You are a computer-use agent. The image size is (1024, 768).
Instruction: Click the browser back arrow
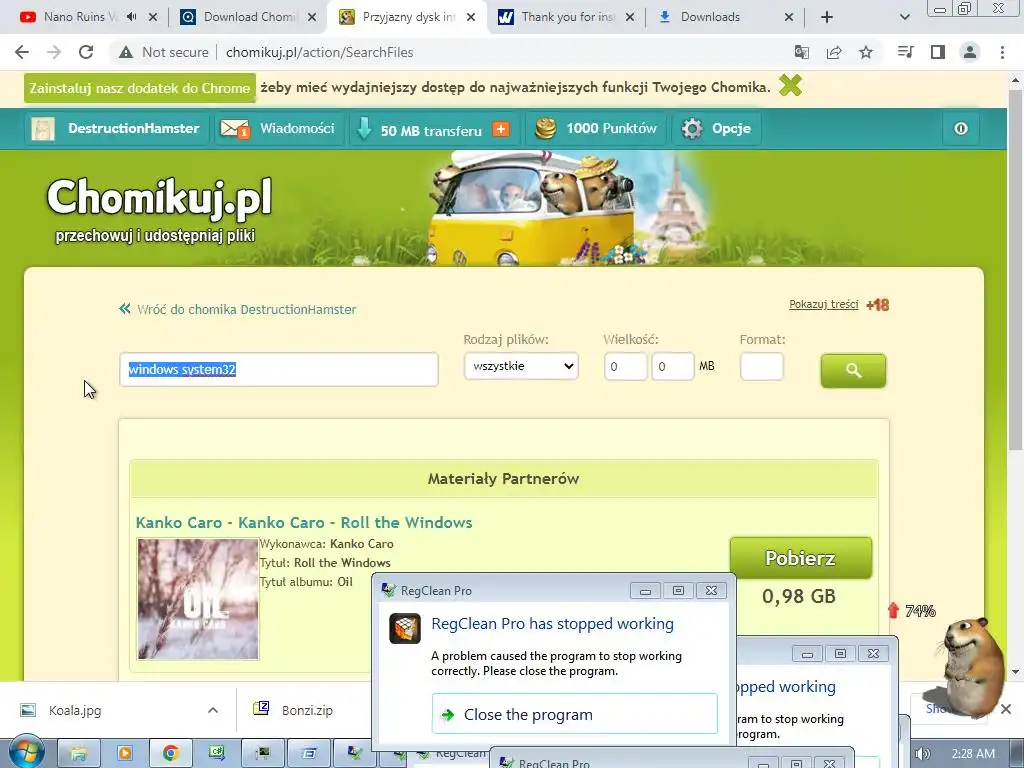[x=22, y=52]
